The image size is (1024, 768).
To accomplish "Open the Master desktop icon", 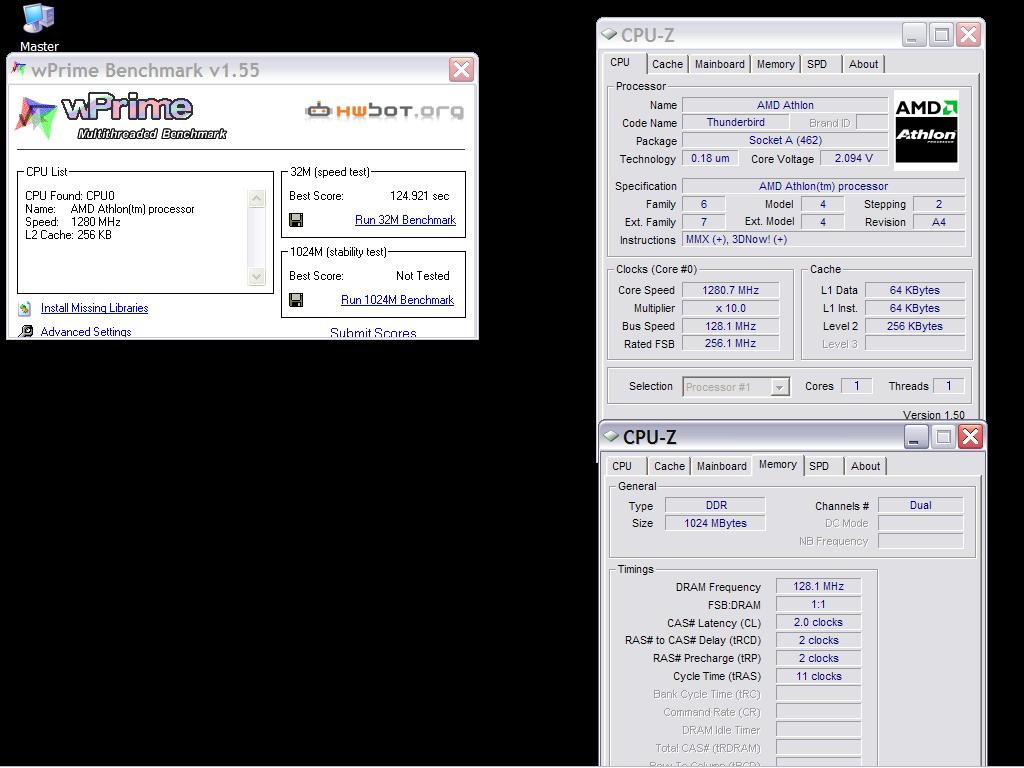I will click(39, 26).
